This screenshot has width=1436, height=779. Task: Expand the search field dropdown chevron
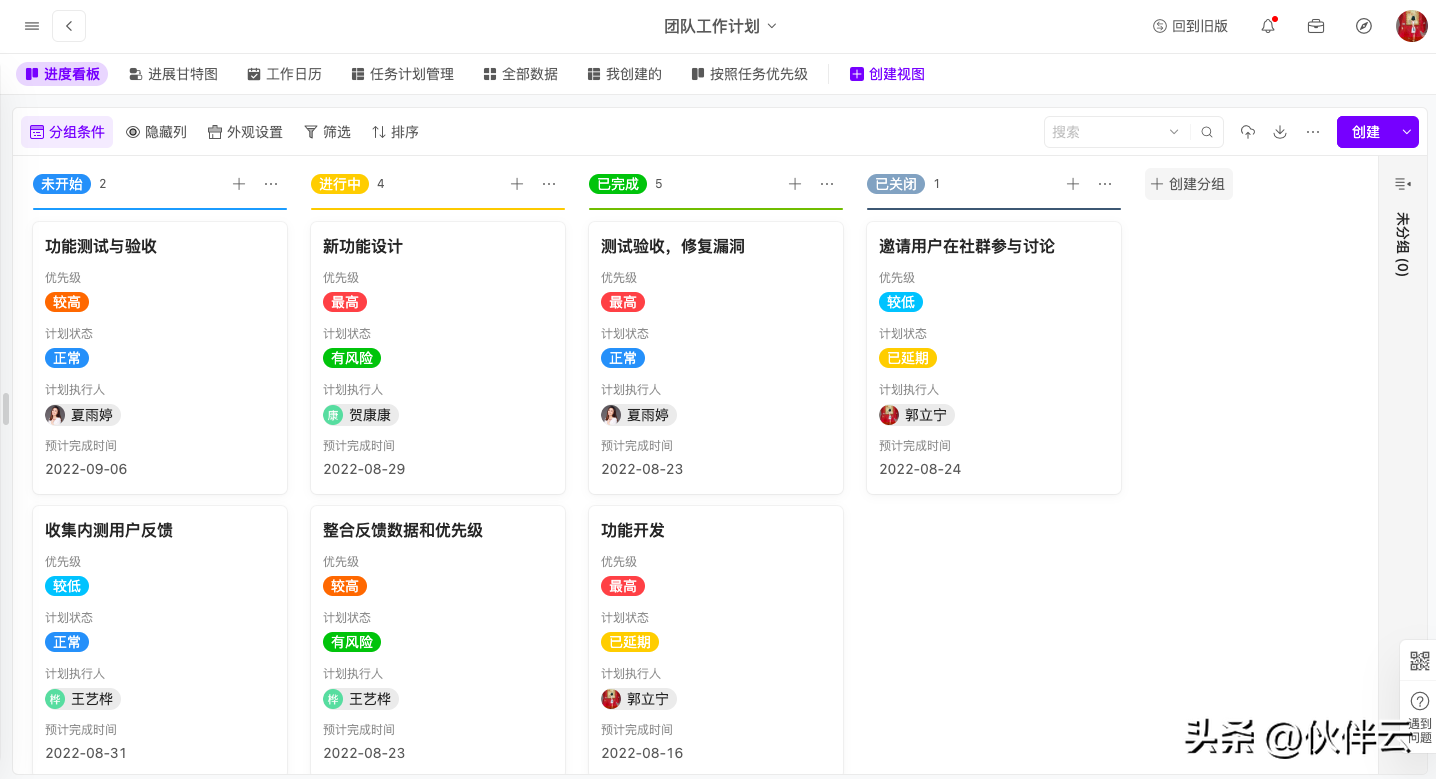[1174, 132]
